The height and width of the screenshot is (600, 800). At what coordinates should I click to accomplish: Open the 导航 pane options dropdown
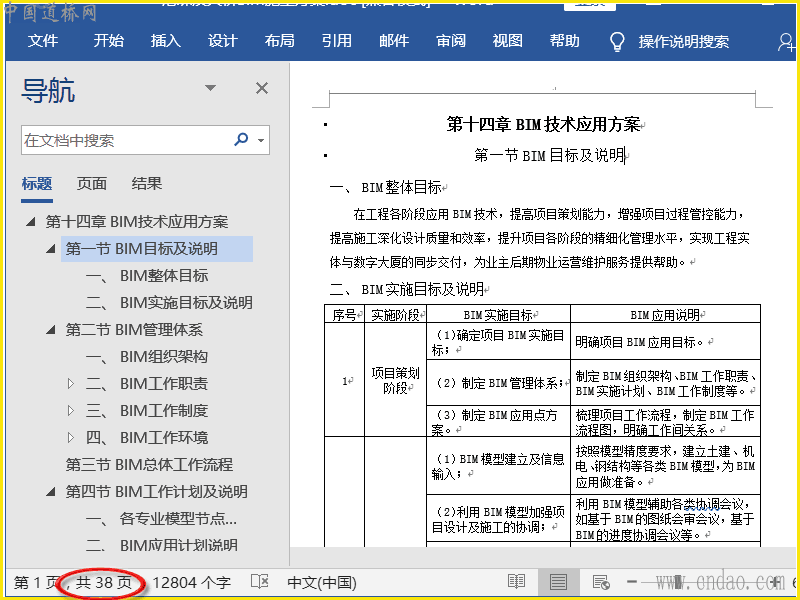[x=210, y=89]
